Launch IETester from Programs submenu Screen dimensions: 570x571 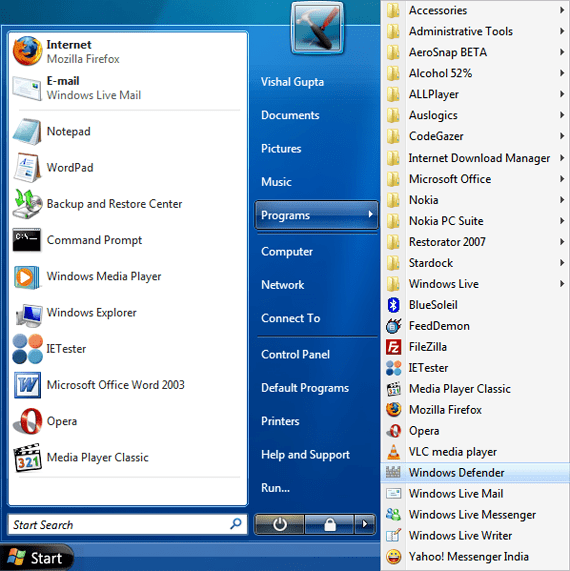[x=475, y=368]
